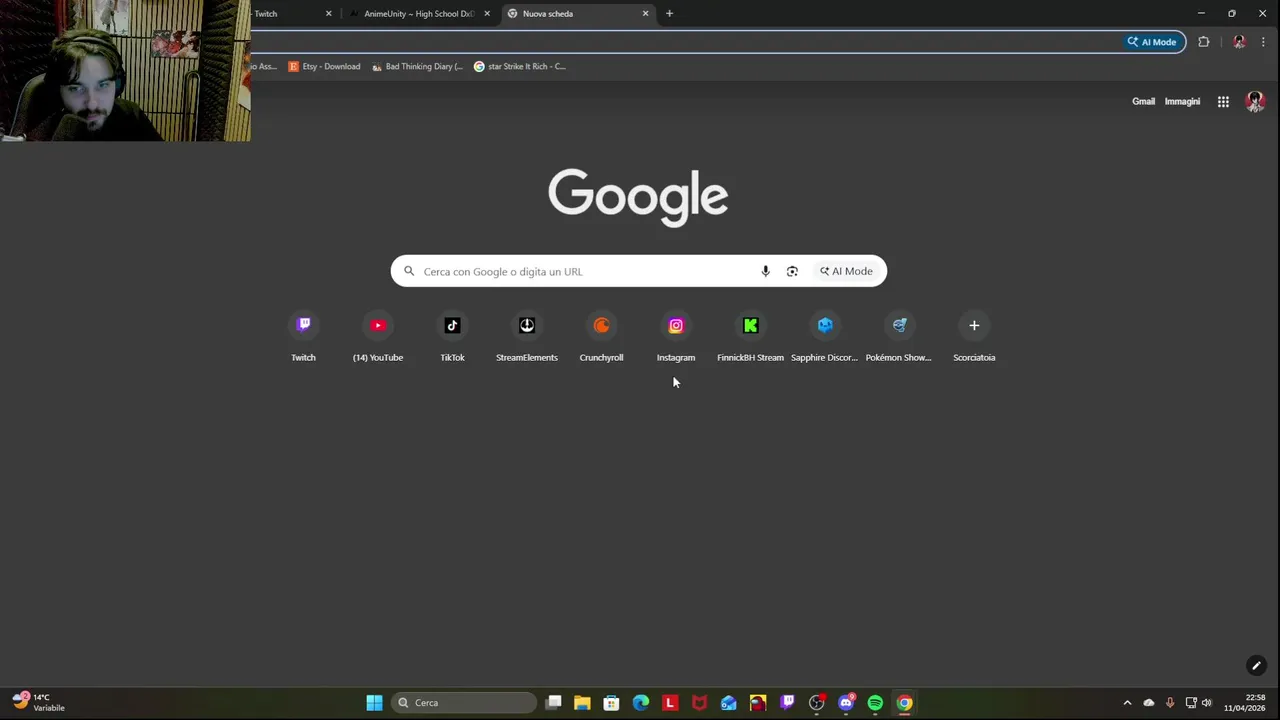Open the Chrome three-dot menu
Viewport: 1280px width, 720px height.
(1263, 42)
